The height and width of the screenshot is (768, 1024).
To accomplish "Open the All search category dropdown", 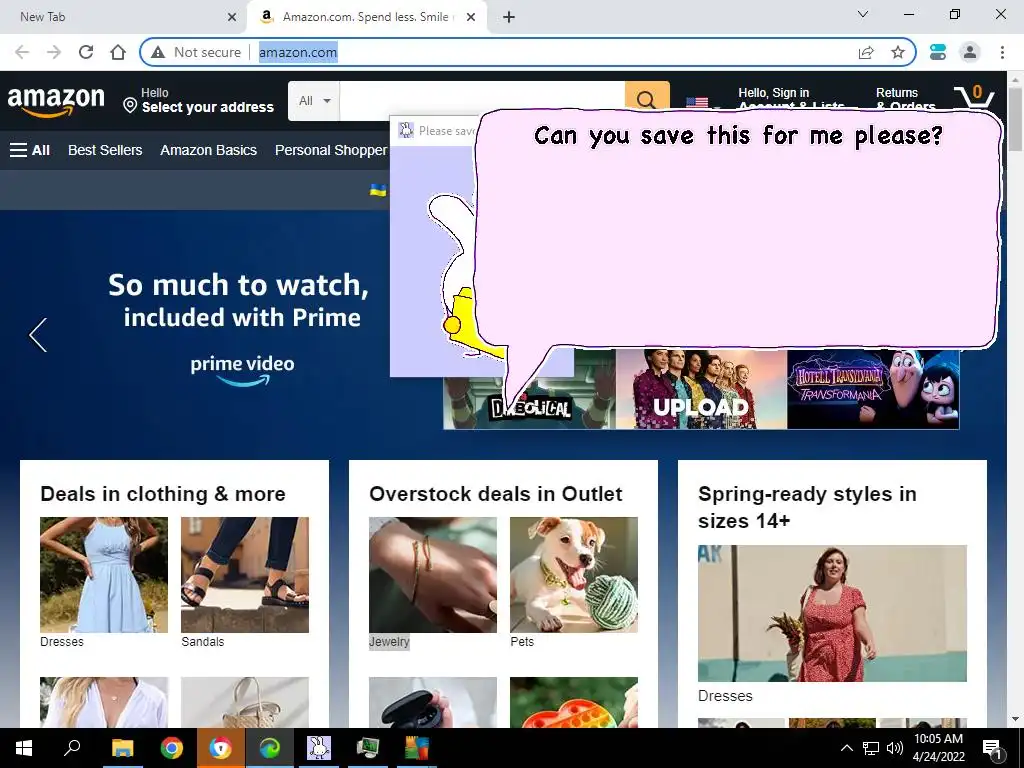I will point(314,101).
